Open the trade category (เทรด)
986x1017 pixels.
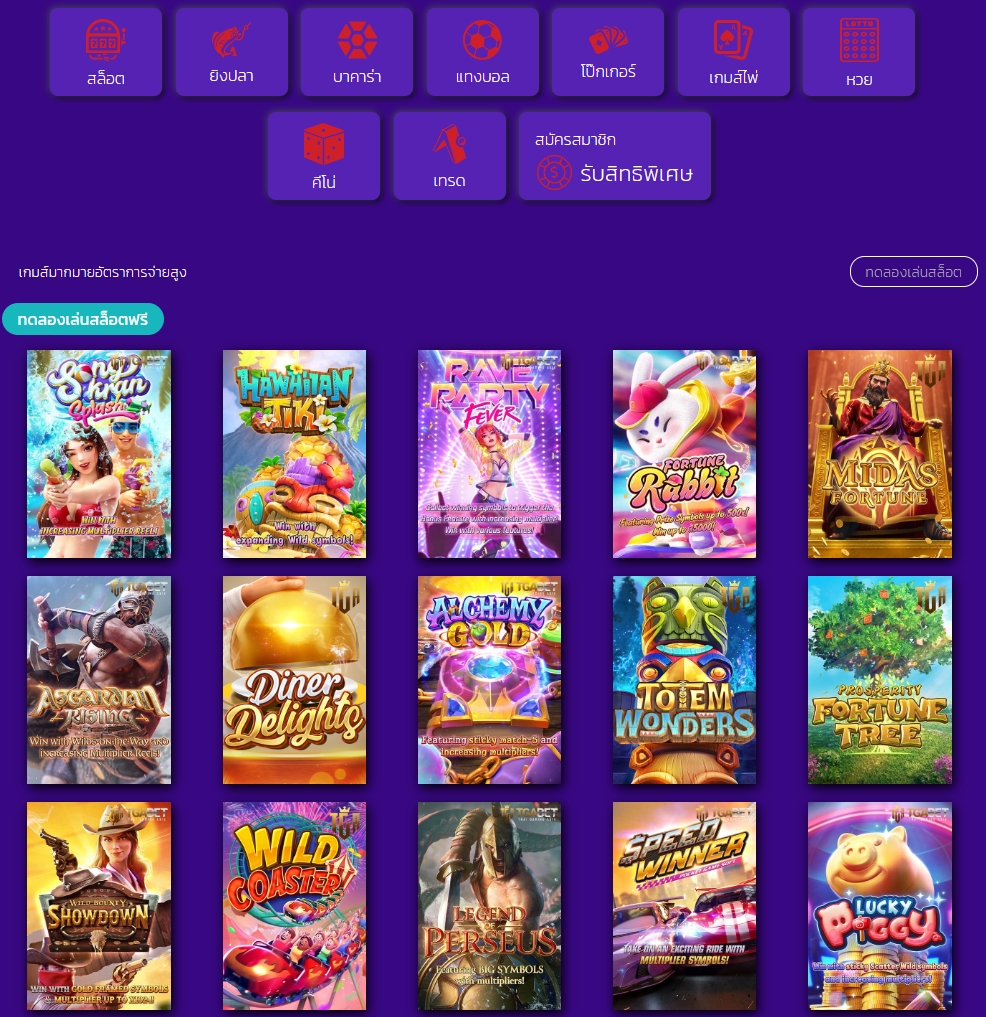(450, 156)
